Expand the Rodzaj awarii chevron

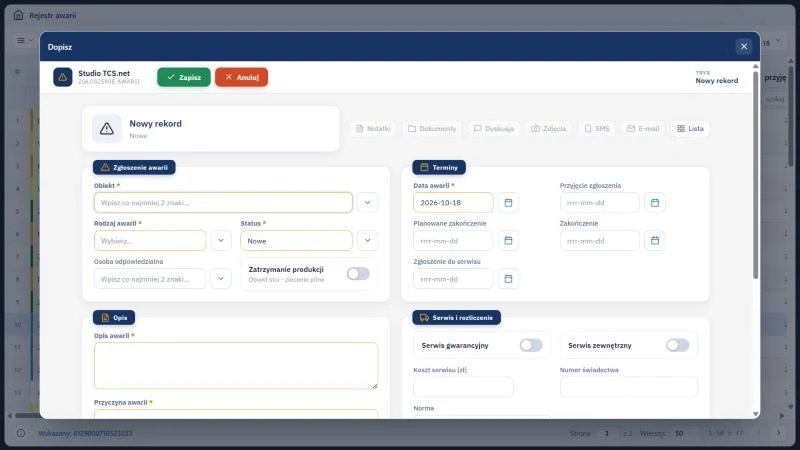tap(221, 241)
